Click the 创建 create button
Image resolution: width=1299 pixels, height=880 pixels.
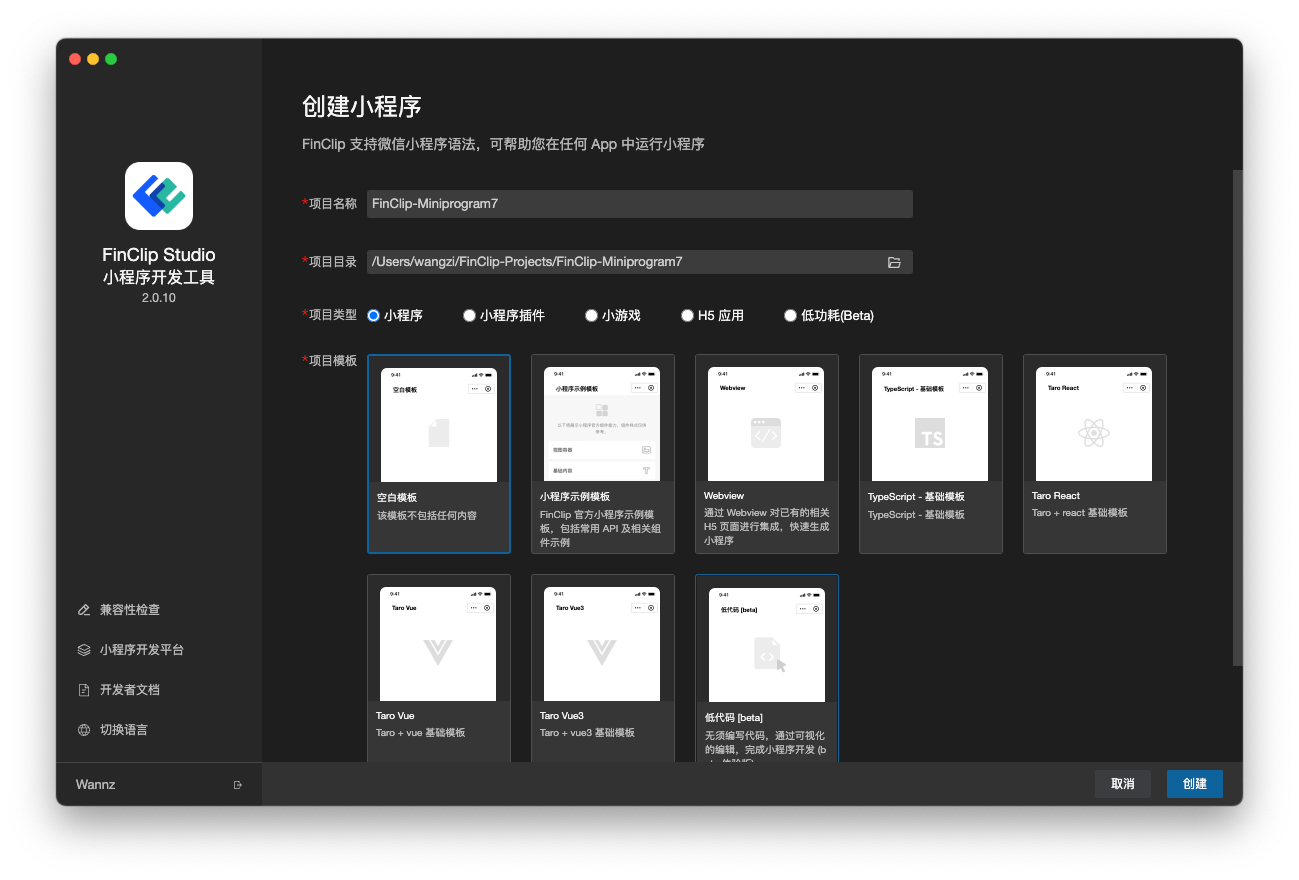[1194, 784]
